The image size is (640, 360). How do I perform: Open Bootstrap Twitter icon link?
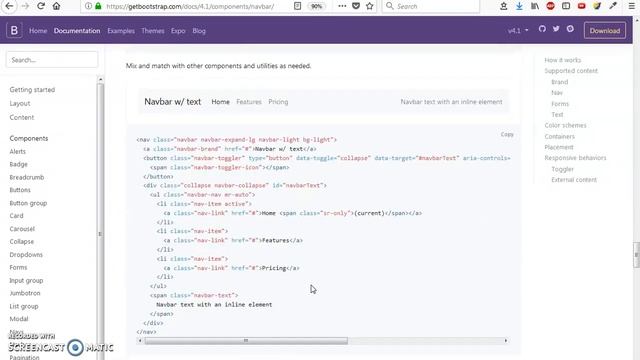[x=556, y=29]
